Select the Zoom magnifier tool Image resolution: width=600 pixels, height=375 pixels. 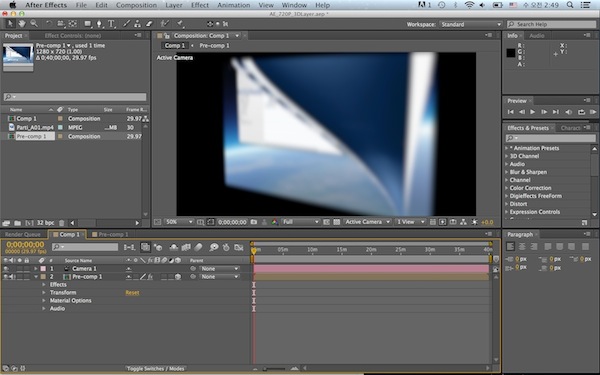tap(34, 24)
